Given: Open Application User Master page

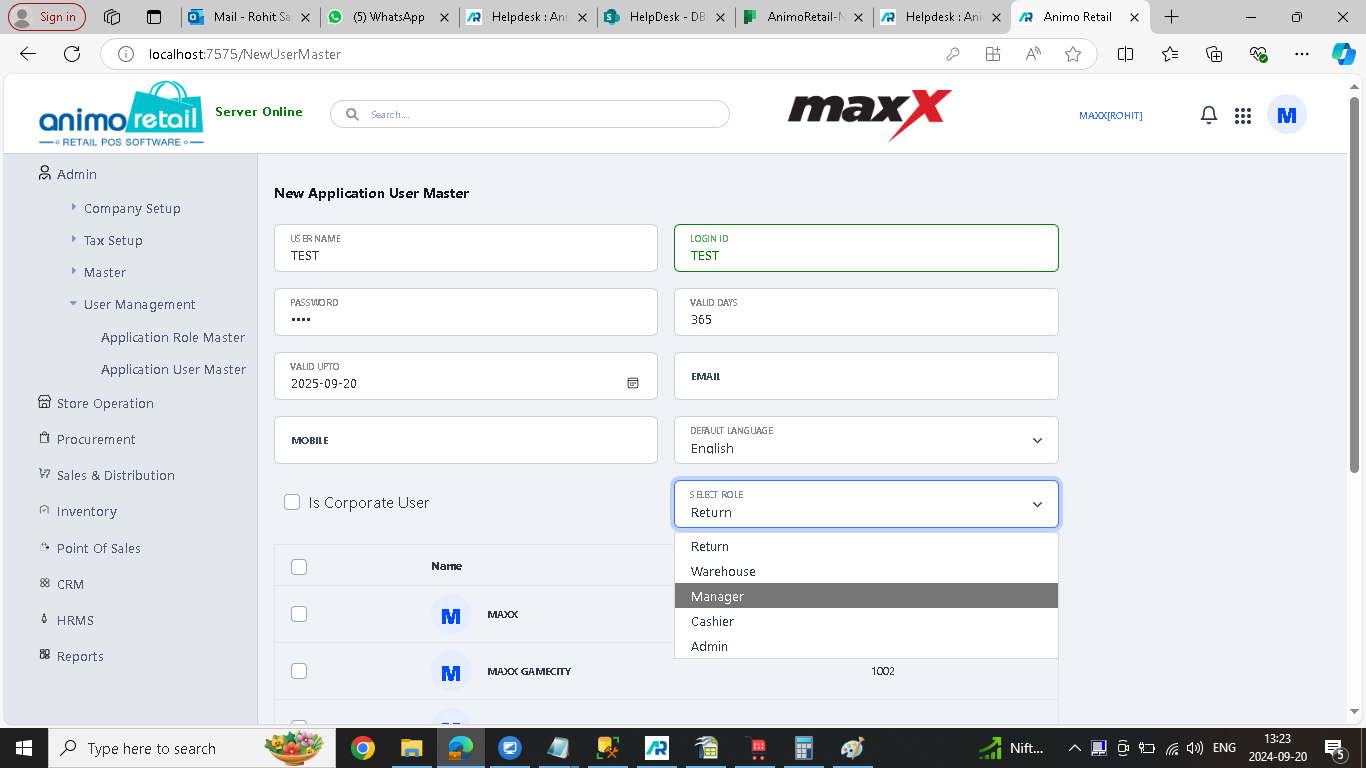Looking at the screenshot, I should 173,369.
